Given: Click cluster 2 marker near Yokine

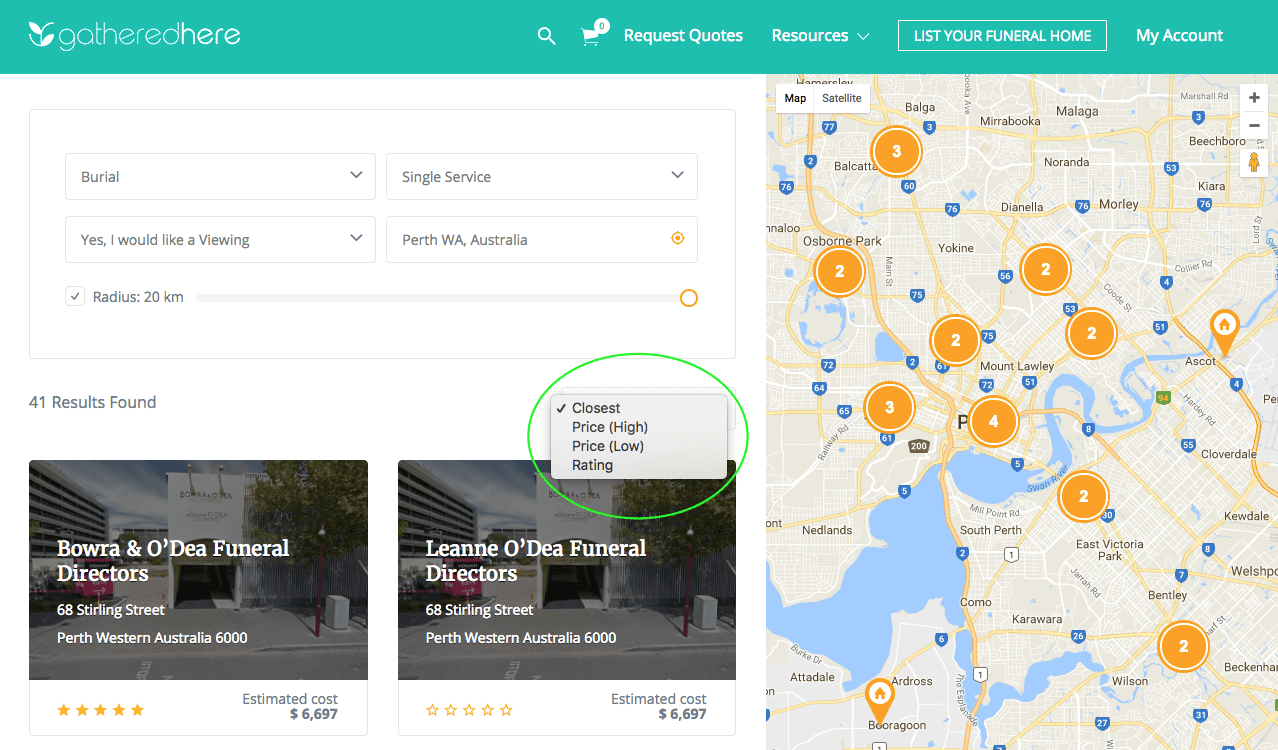Looking at the screenshot, I should (1045, 269).
